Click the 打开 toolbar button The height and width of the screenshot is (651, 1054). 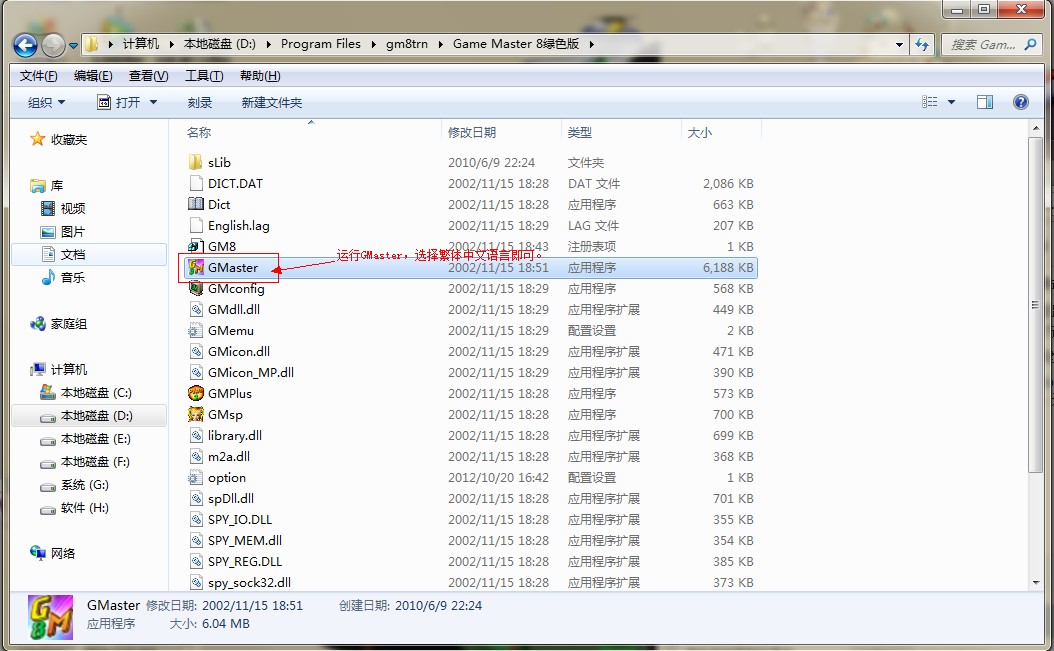pyautogui.click(x=120, y=102)
